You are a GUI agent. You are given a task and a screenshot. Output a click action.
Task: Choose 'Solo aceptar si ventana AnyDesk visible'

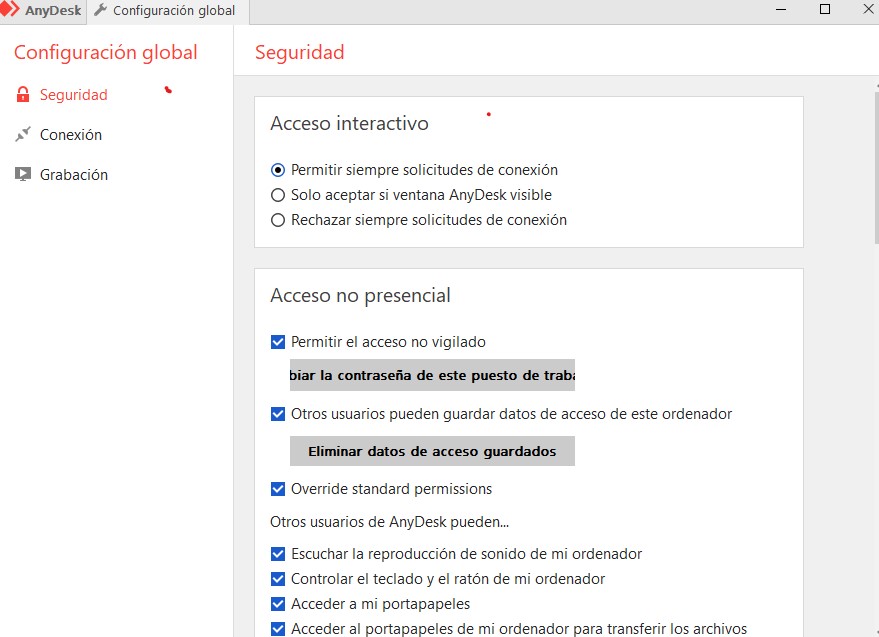(x=278, y=194)
